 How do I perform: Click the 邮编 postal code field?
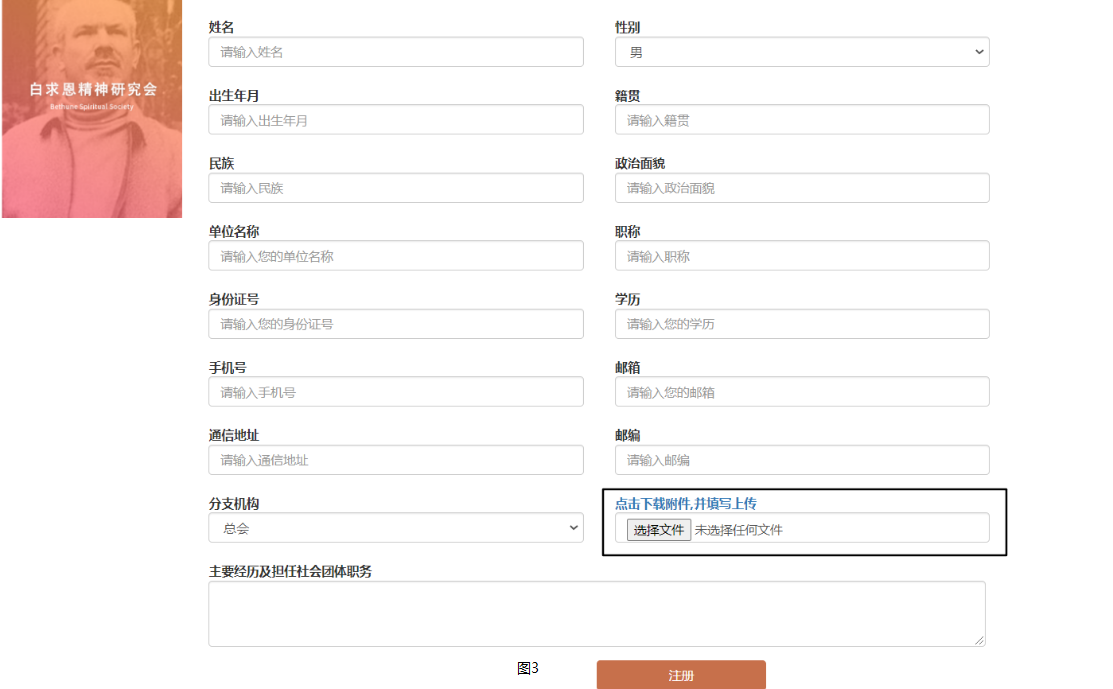point(801,460)
